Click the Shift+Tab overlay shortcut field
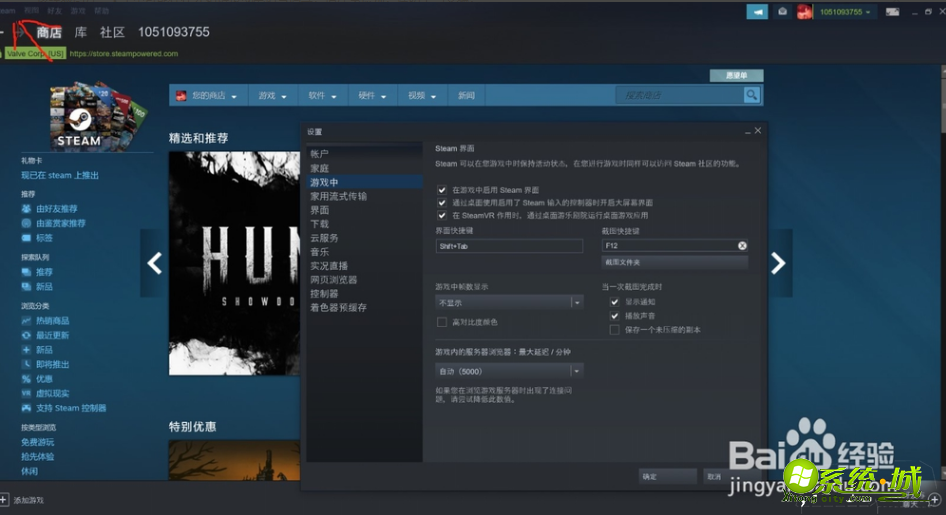The width and height of the screenshot is (946, 515). click(509, 246)
